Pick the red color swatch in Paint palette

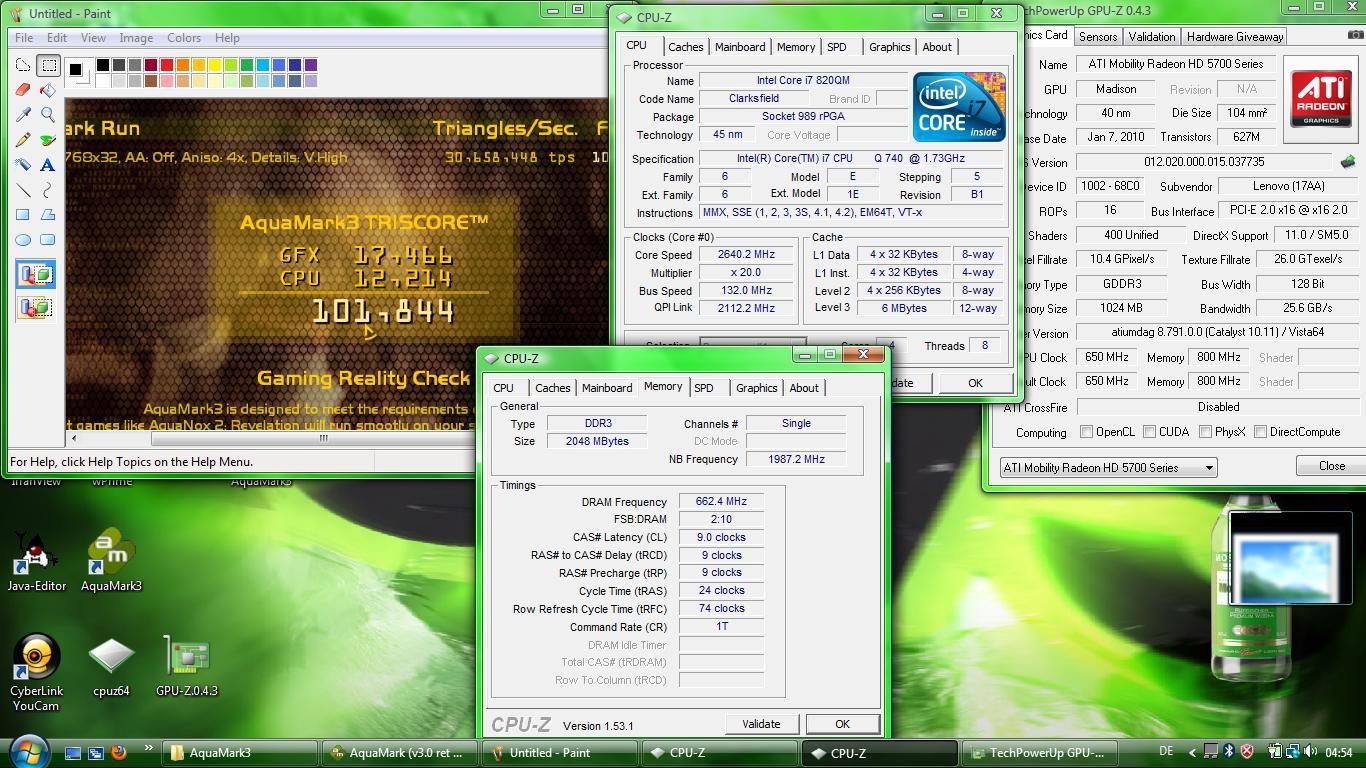point(167,65)
